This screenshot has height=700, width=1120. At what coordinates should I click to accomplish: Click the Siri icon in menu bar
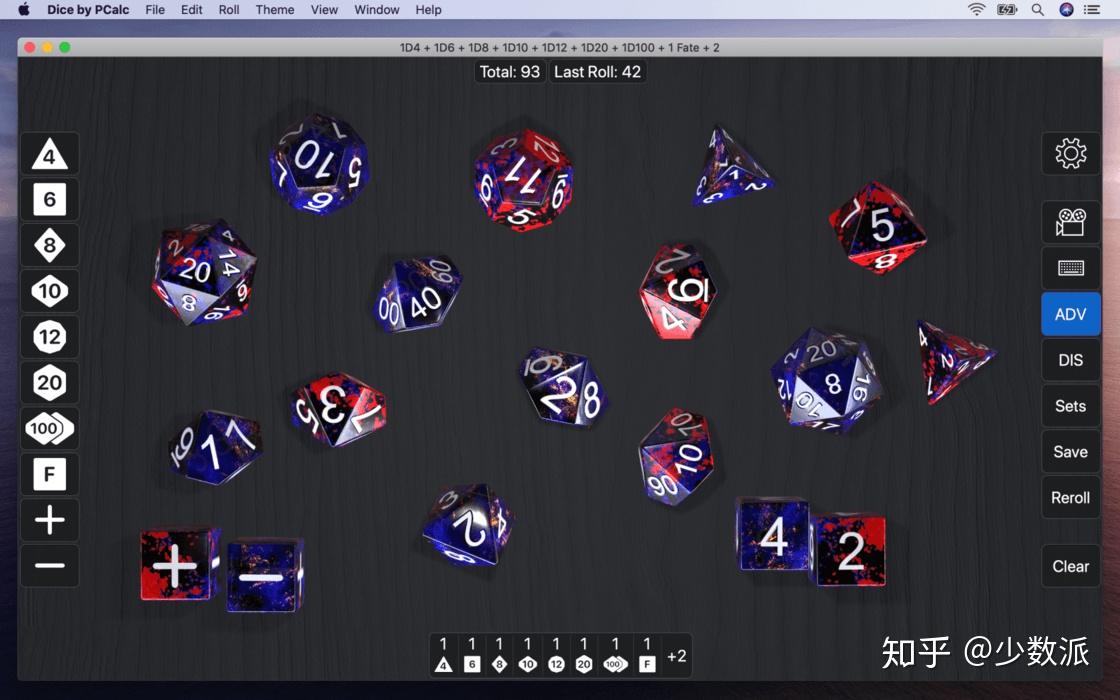click(1066, 9)
